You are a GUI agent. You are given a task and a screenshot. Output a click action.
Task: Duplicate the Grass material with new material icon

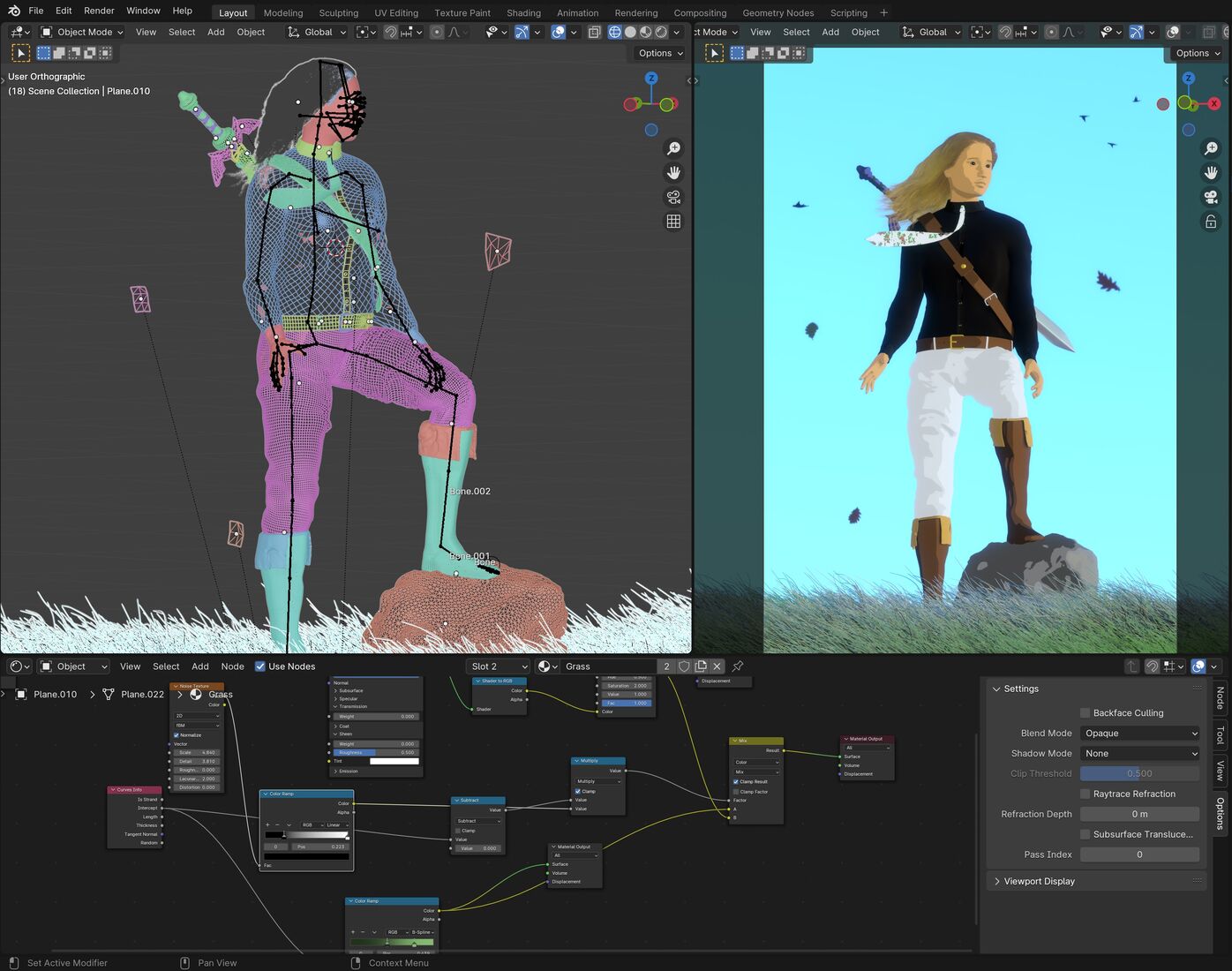click(x=701, y=666)
